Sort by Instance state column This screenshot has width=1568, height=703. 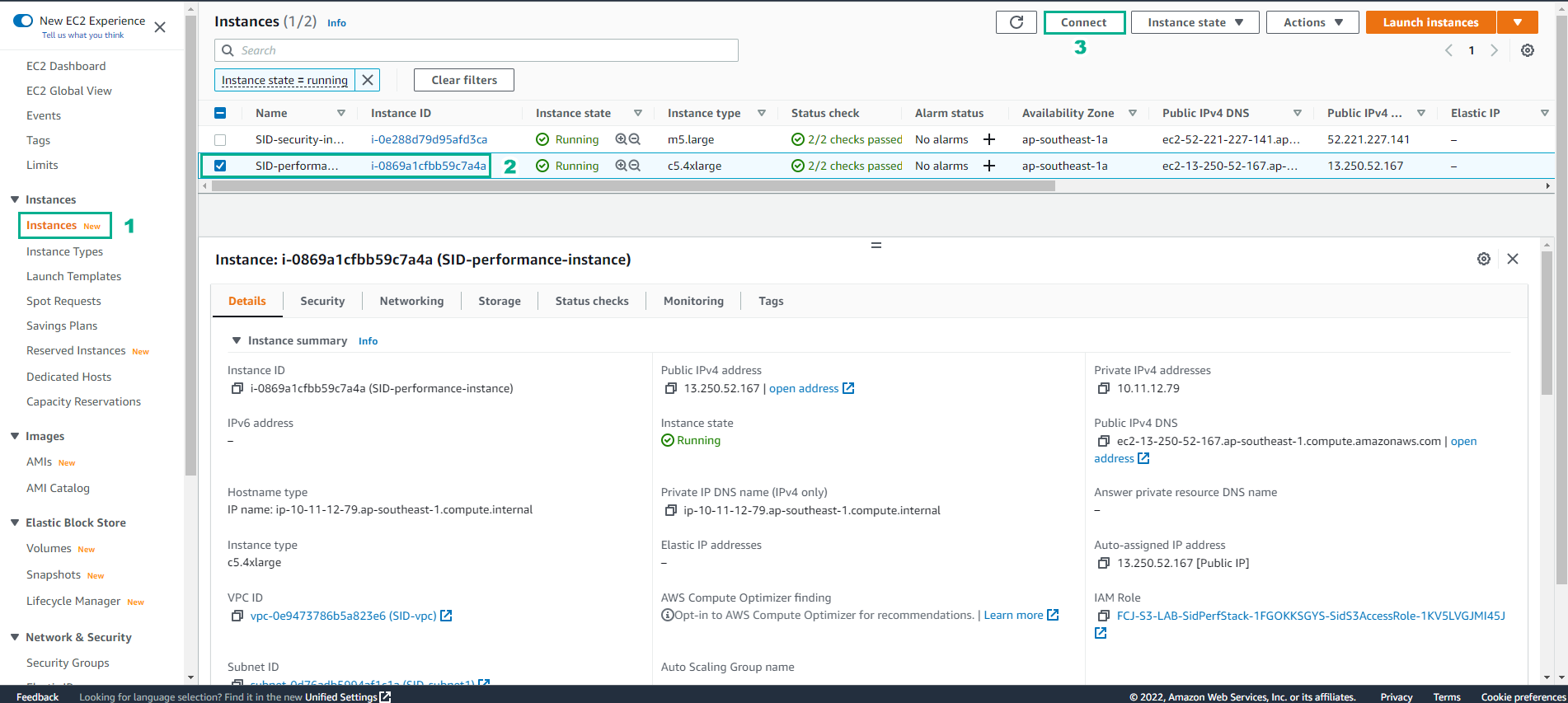[638, 113]
